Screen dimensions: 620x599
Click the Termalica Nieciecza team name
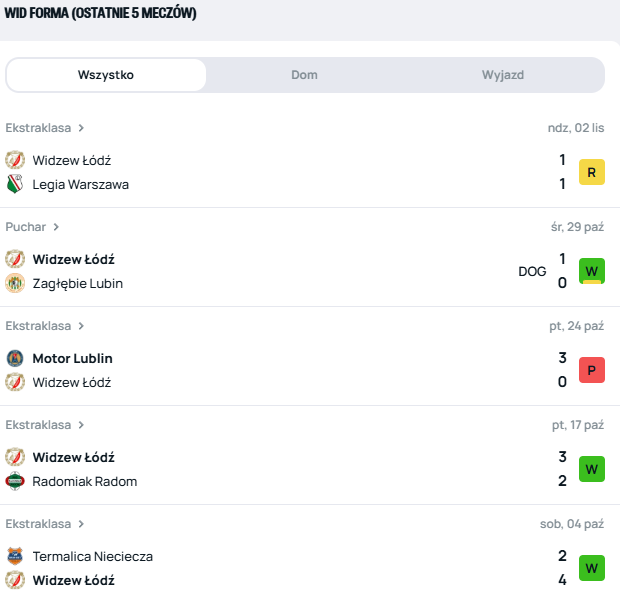coord(92,556)
